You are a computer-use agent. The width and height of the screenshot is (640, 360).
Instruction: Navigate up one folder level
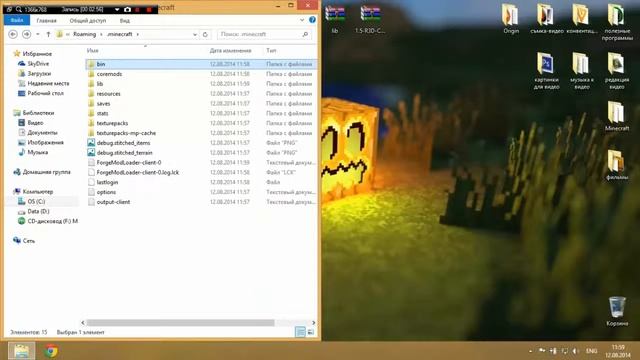[x=48, y=34]
